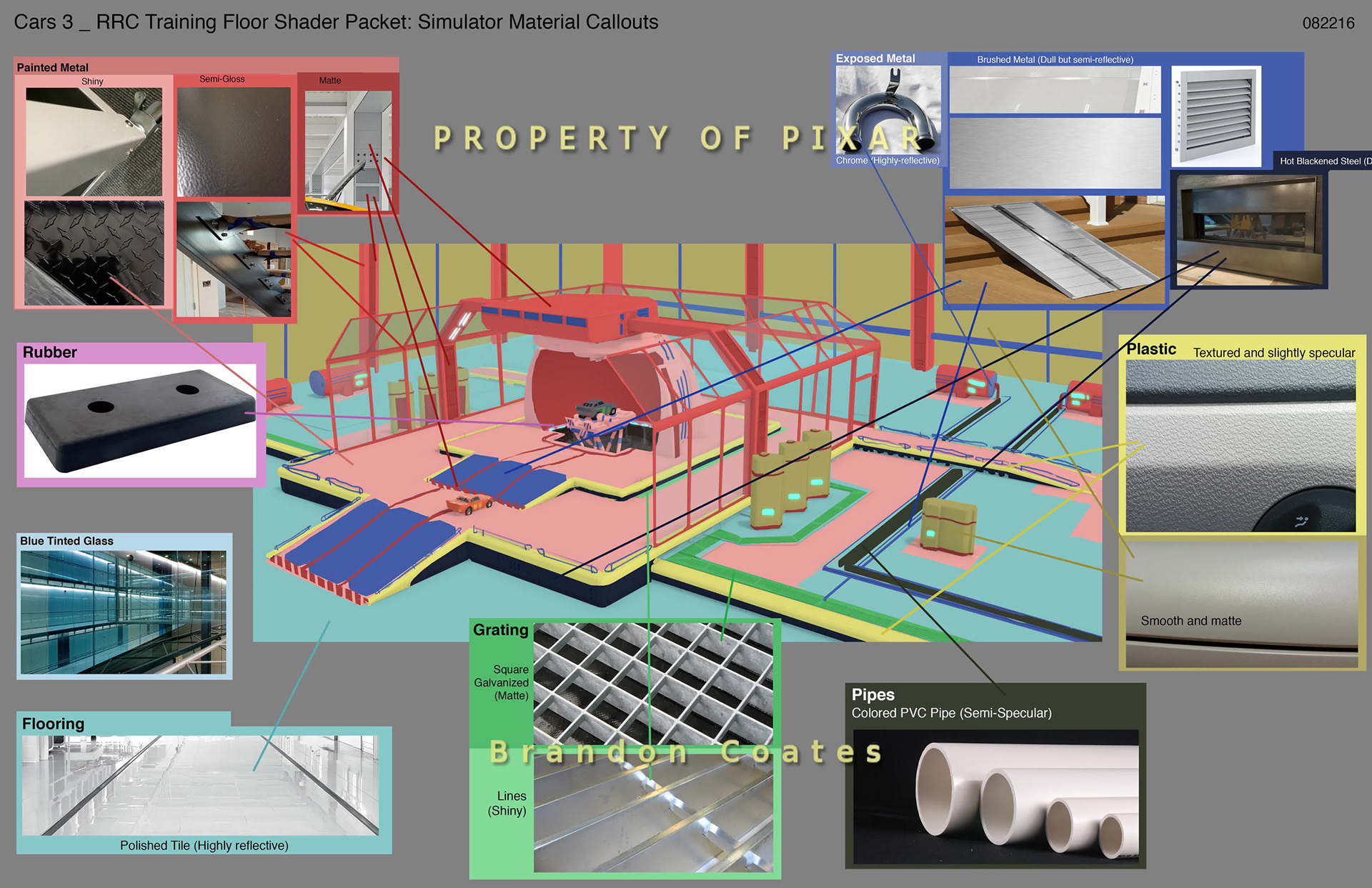Screen dimensions: 1372x888
Task: Click the Pipes heading
Action: [873, 694]
